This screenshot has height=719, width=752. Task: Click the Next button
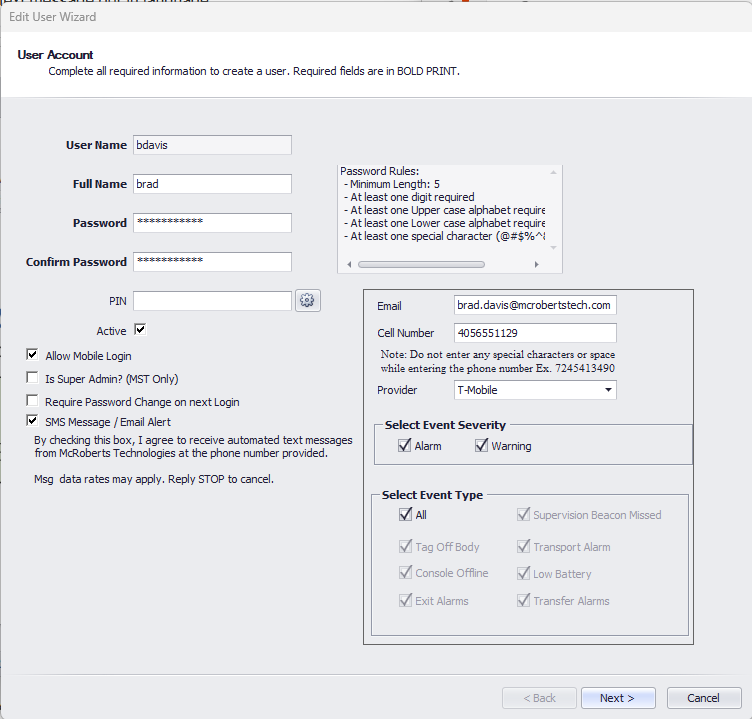click(618, 698)
